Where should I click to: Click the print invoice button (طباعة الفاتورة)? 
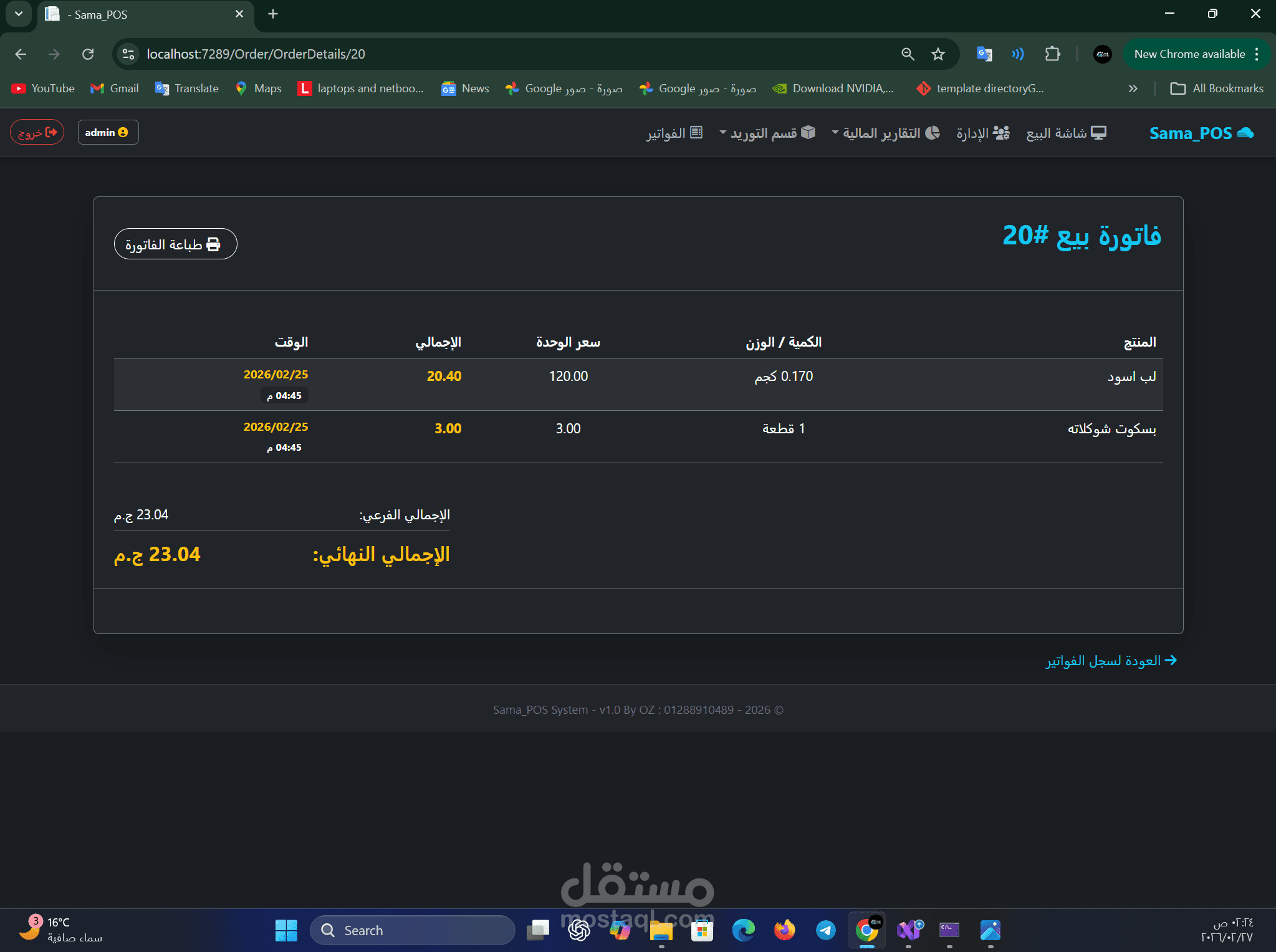[175, 244]
